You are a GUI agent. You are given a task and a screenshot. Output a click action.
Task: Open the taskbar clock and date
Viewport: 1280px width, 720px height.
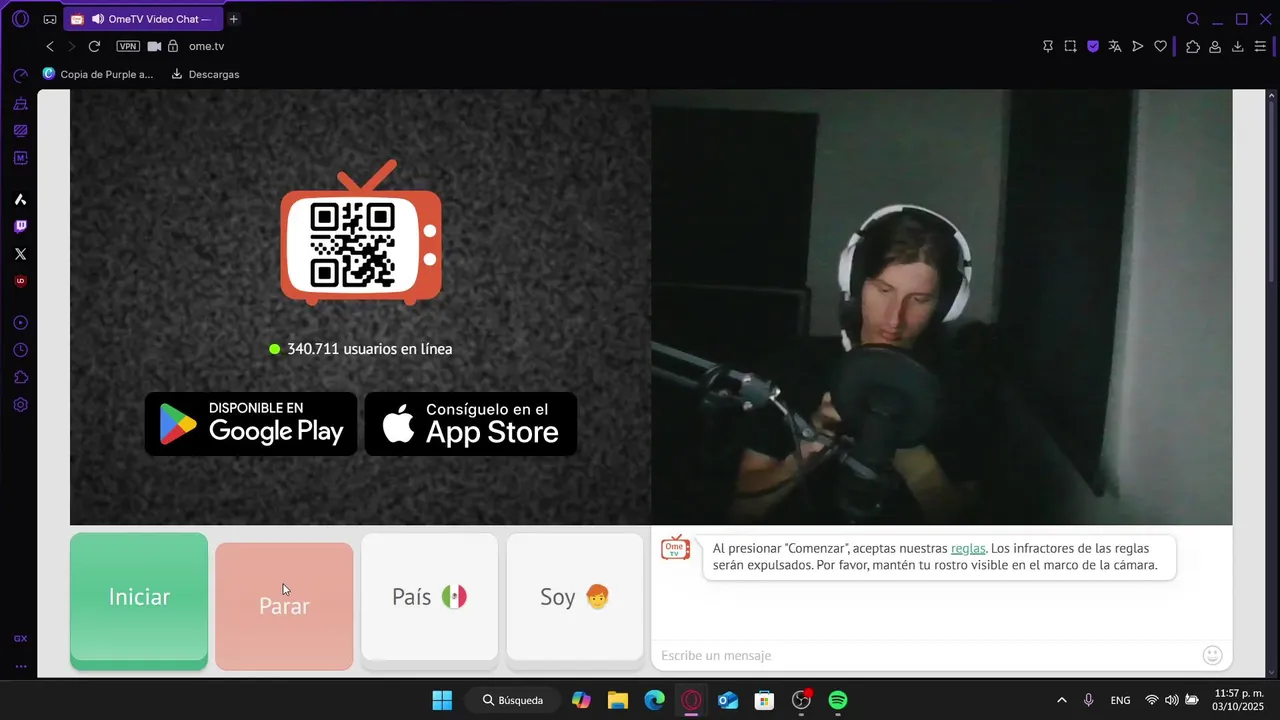coord(1238,700)
